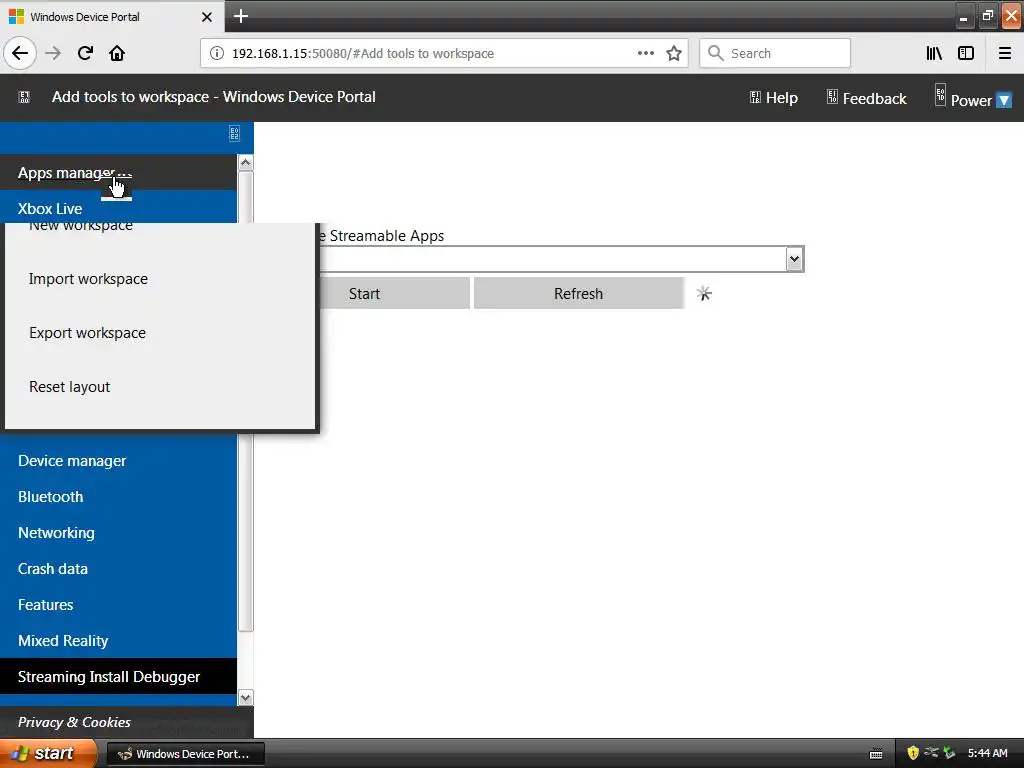Click the taskbar clock 5:44 AM
This screenshot has height=768, width=1024.
pyautogui.click(x=987, y=753)
